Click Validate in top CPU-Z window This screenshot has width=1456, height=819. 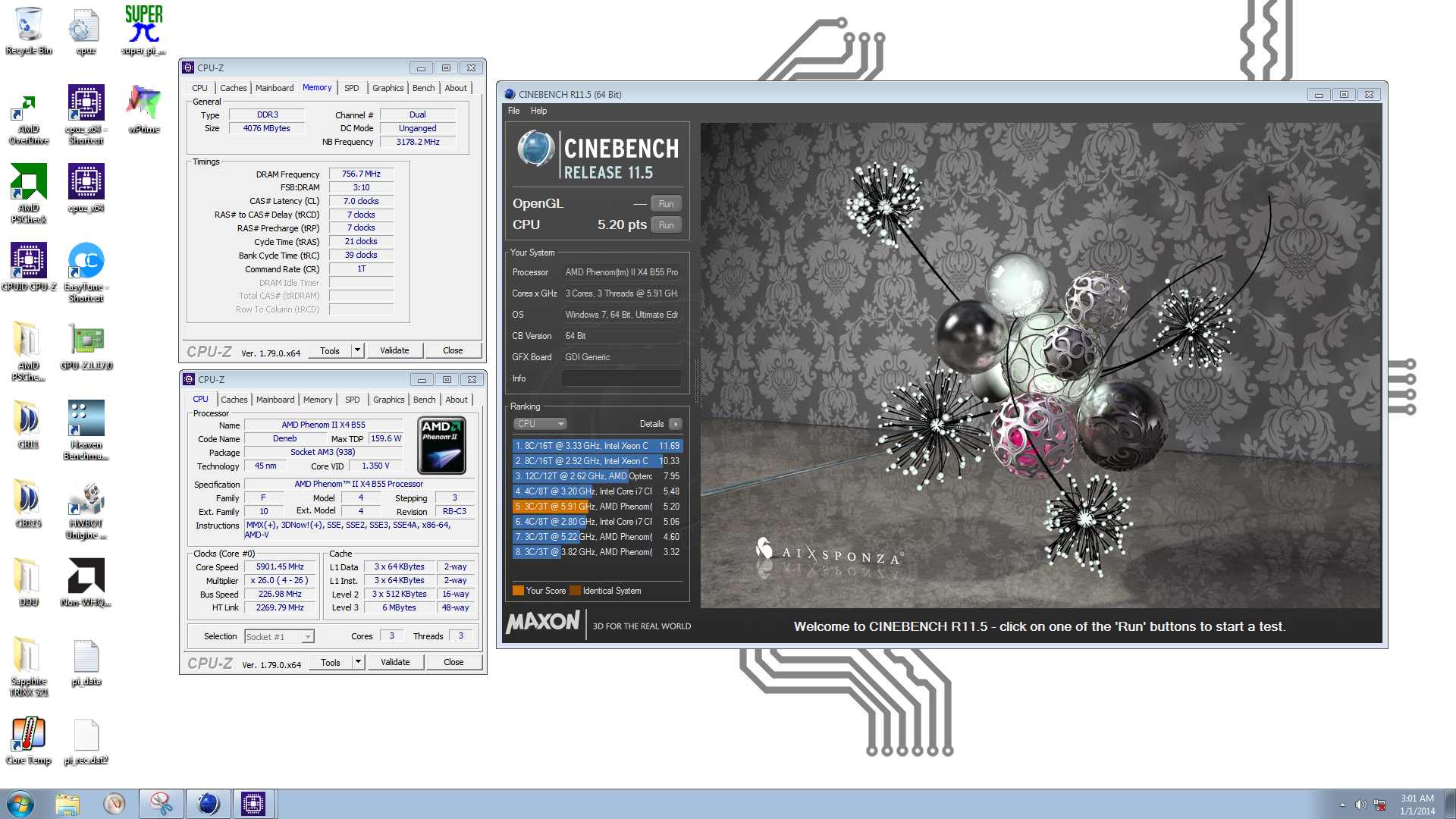tap(394, 350)
